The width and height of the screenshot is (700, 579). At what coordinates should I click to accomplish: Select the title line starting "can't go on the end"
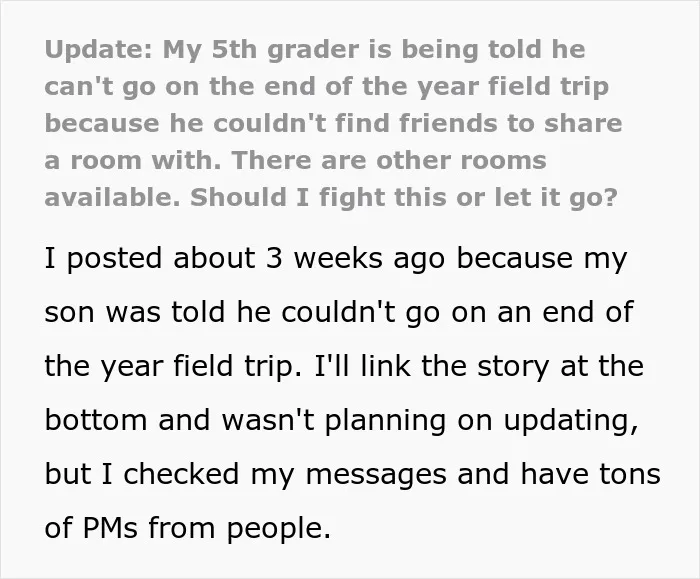tap(327, 87)
